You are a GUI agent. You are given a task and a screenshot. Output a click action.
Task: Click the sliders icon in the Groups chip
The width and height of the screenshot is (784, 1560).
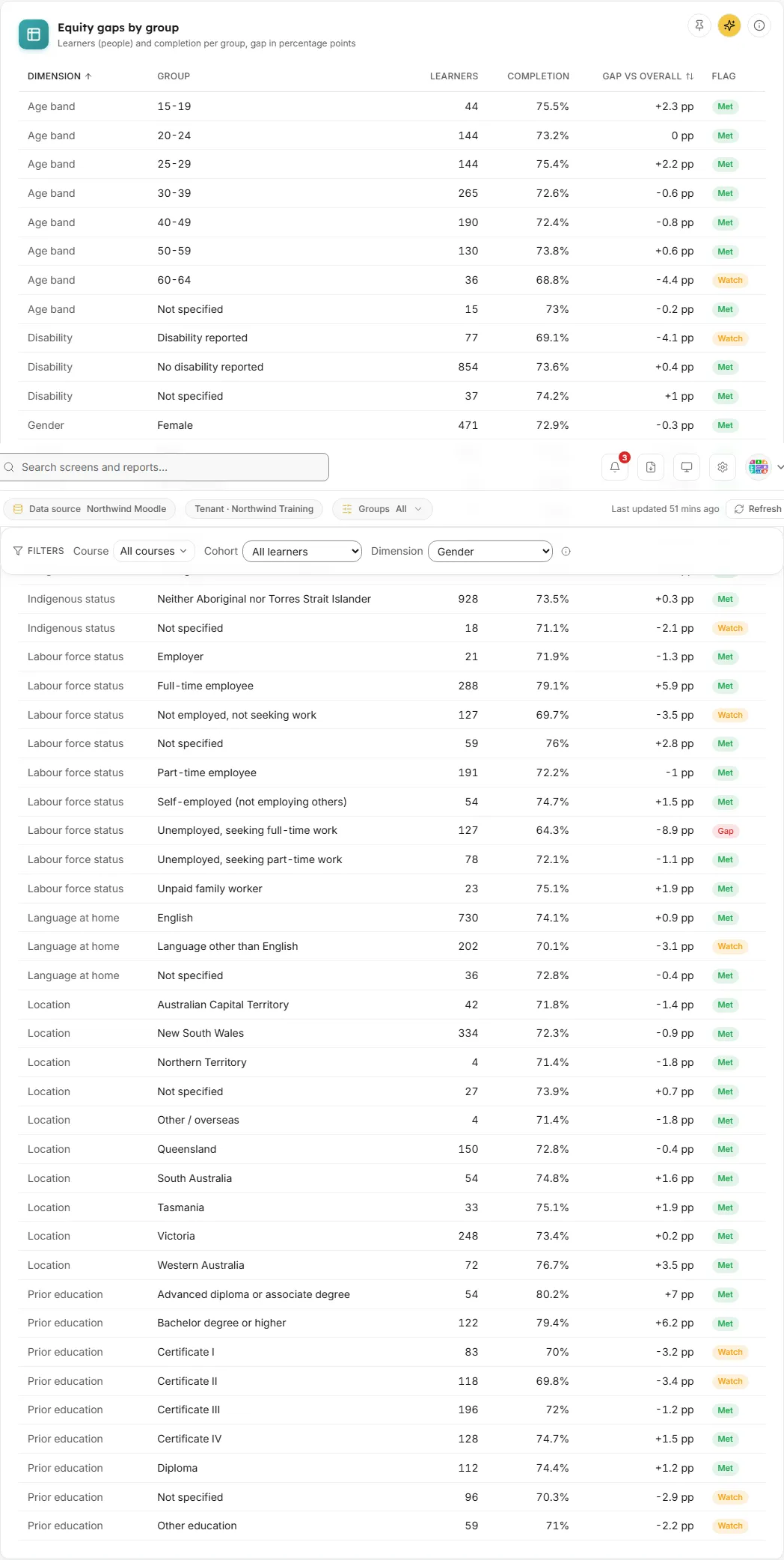(347, 509)
